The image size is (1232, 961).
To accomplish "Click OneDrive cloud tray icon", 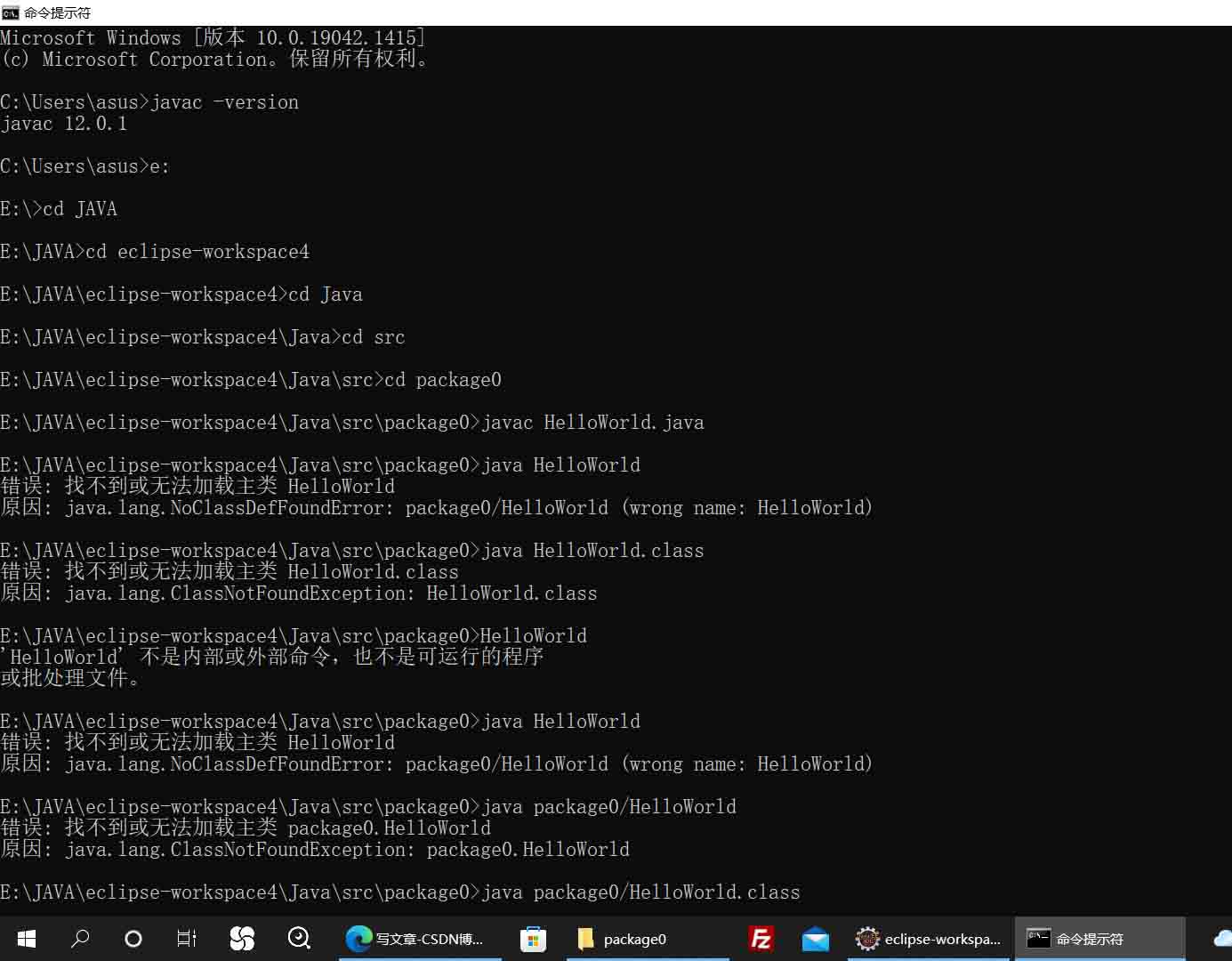I will point(1224,939).
